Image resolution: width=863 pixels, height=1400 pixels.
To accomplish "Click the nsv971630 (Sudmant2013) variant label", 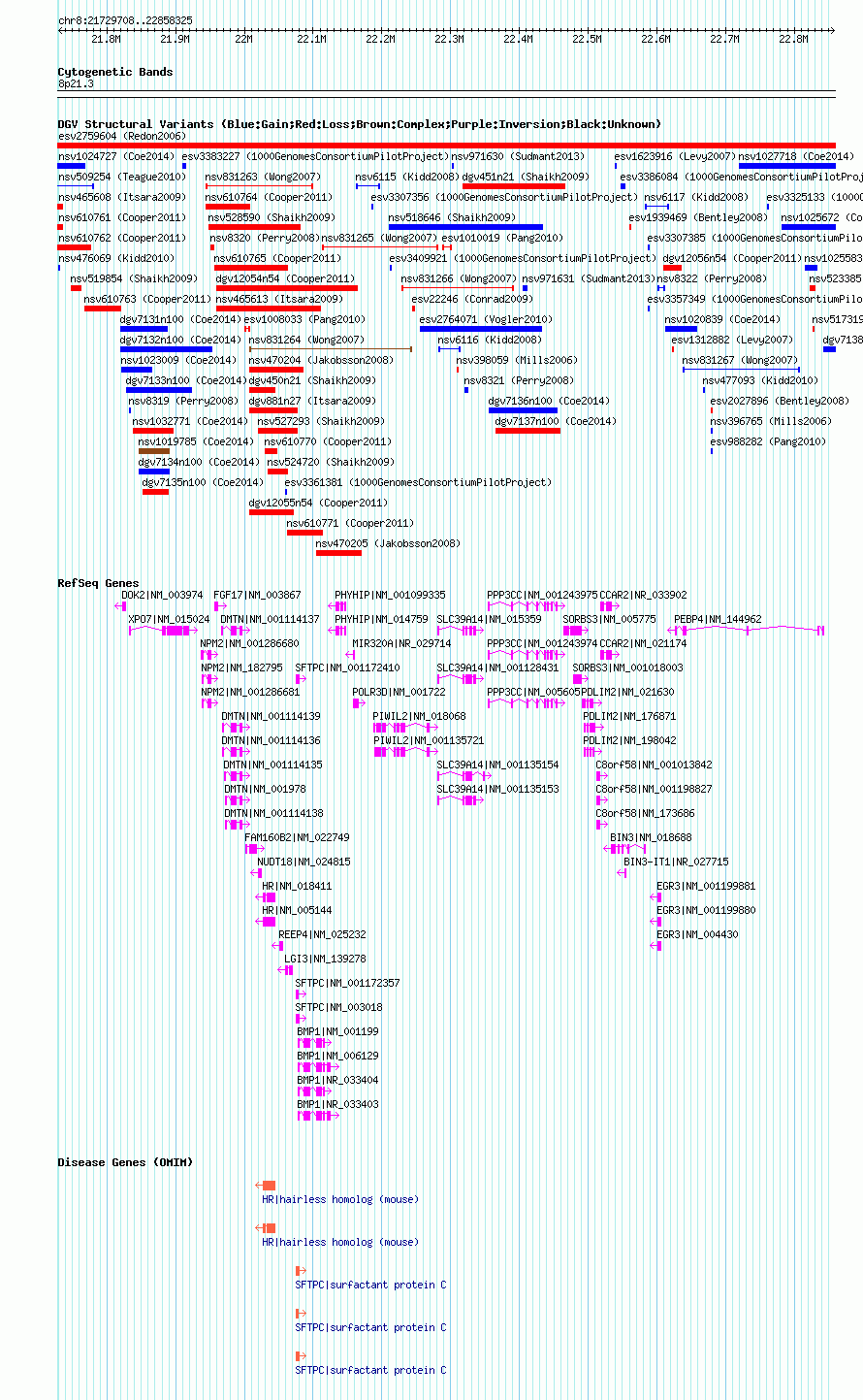I will click(x=518, y=156).
